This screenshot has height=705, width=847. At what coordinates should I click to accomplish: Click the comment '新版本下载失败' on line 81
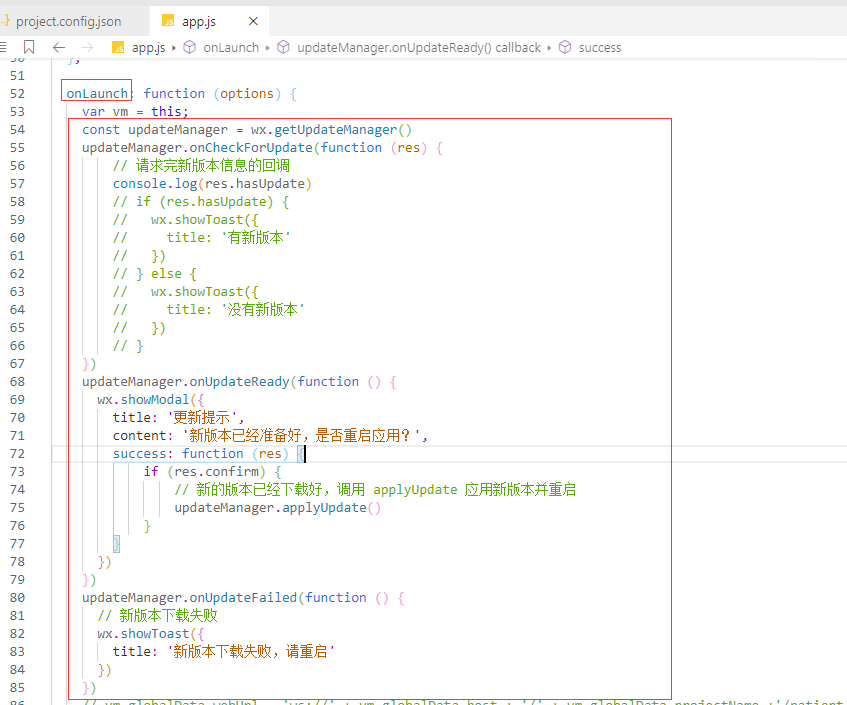coord(168,615)
